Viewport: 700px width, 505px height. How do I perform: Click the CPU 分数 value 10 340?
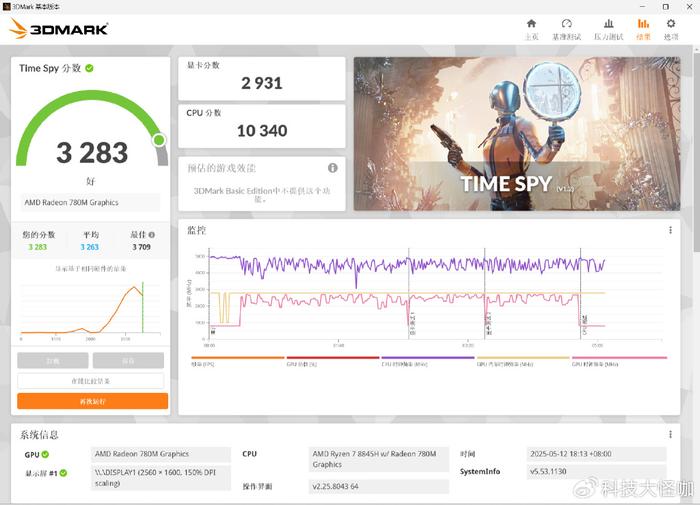click(262, 131)
